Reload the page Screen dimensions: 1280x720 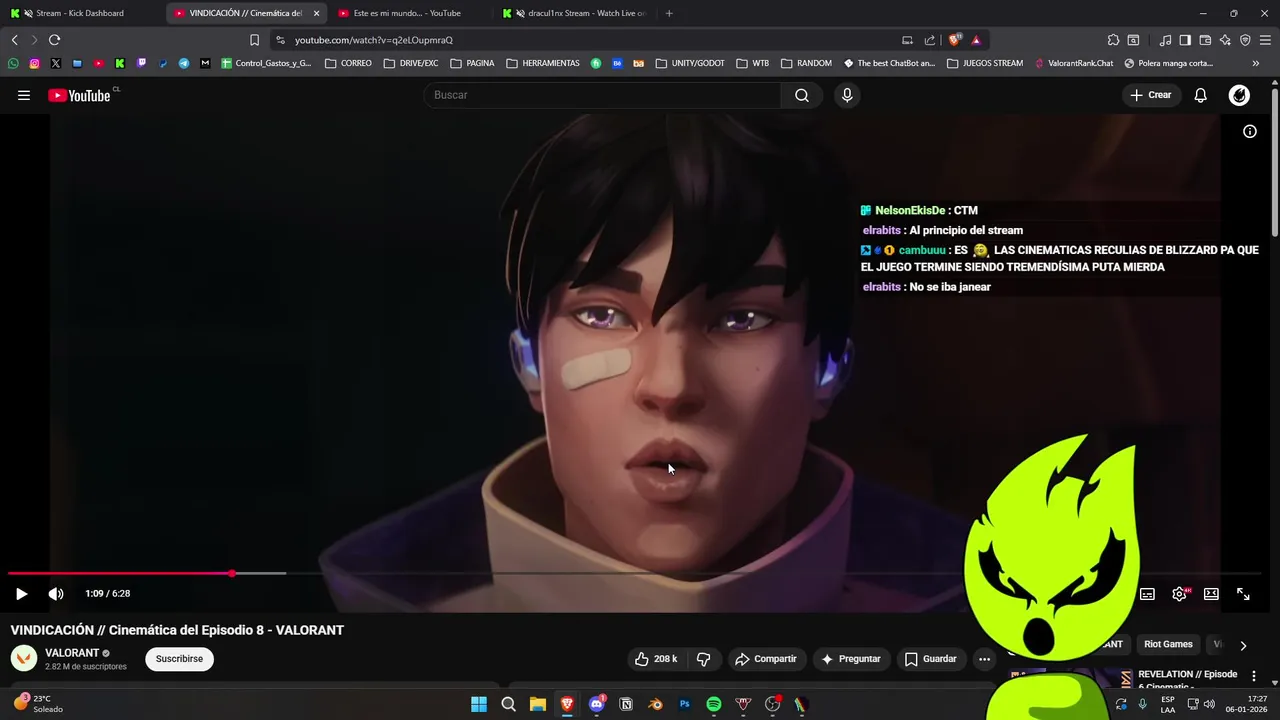point(54,40)
